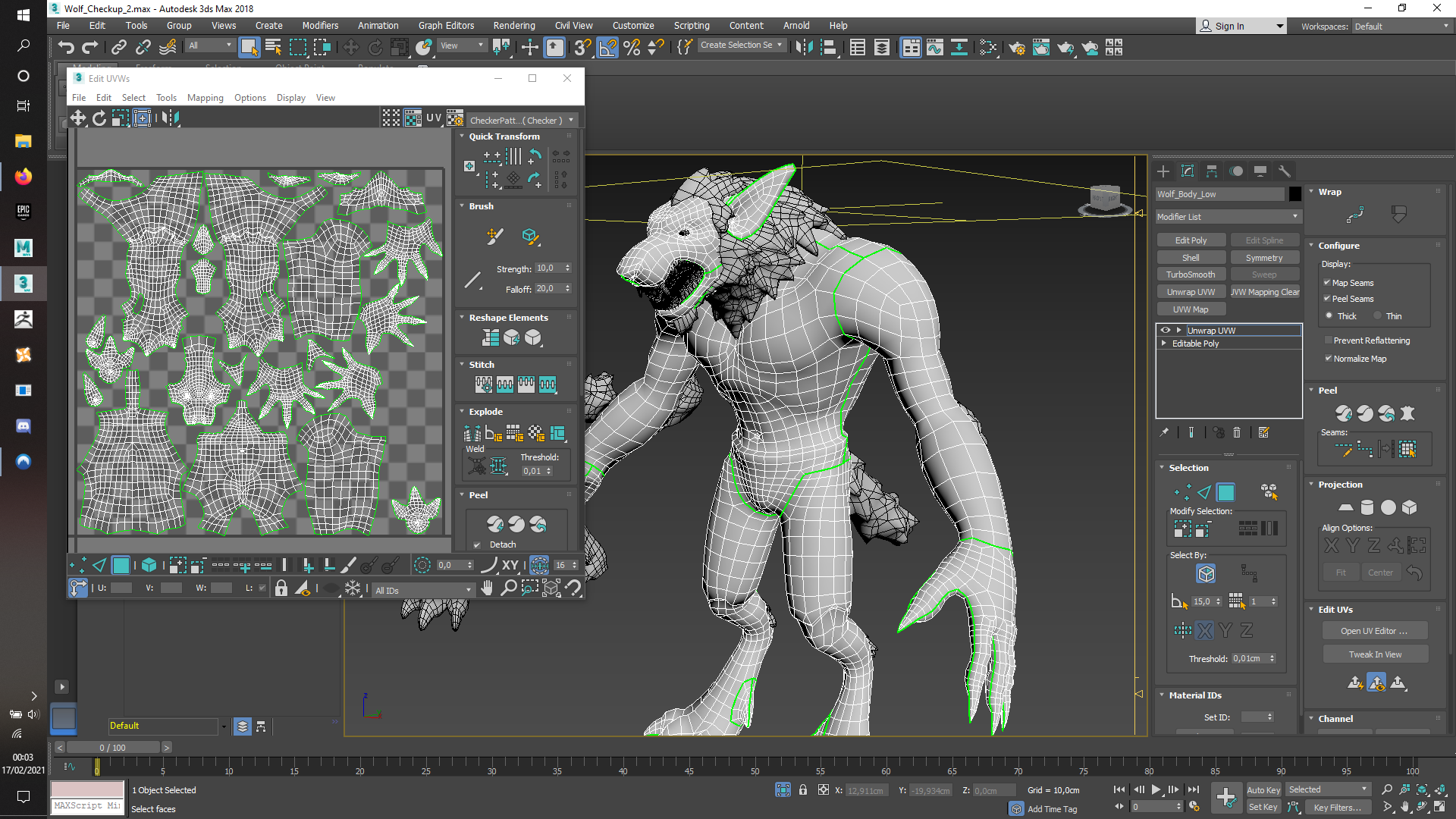Select Rotate tool in Edit UVWs toolbar
Image resolution: width=1456 pixels, height=819 pixels.
click(99, 118)
